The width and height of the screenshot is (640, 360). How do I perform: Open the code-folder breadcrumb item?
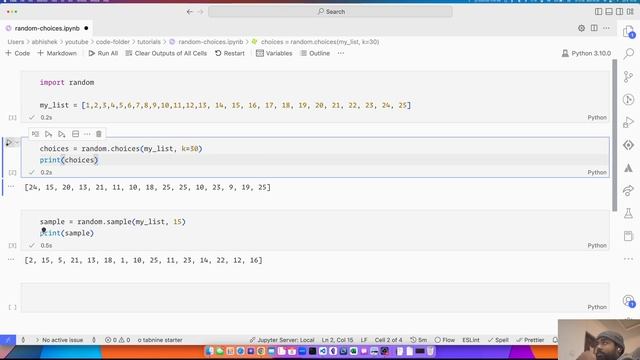point(113,42)
